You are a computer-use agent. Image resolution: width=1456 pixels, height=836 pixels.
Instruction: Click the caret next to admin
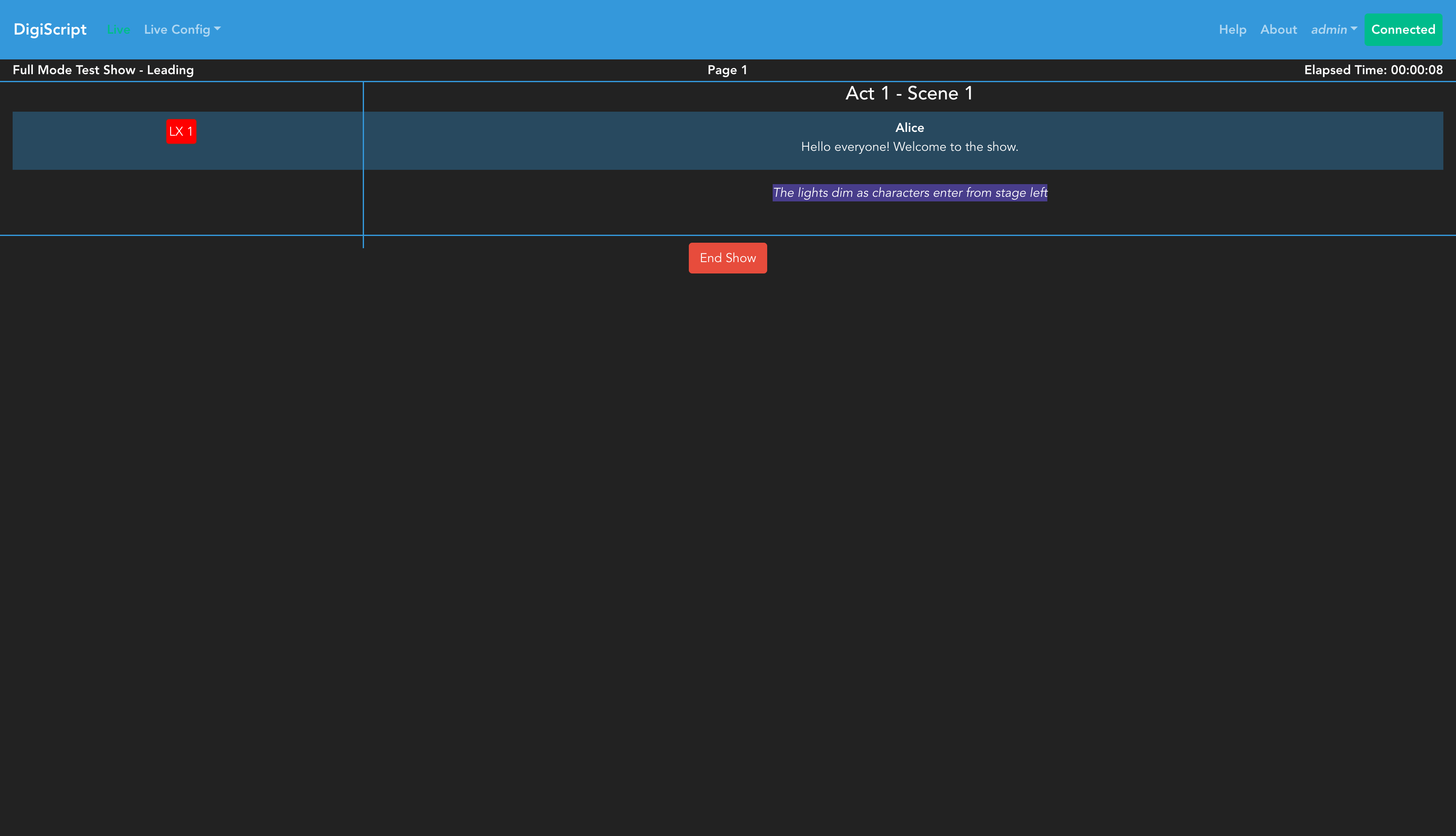(x=1354, y=29)
